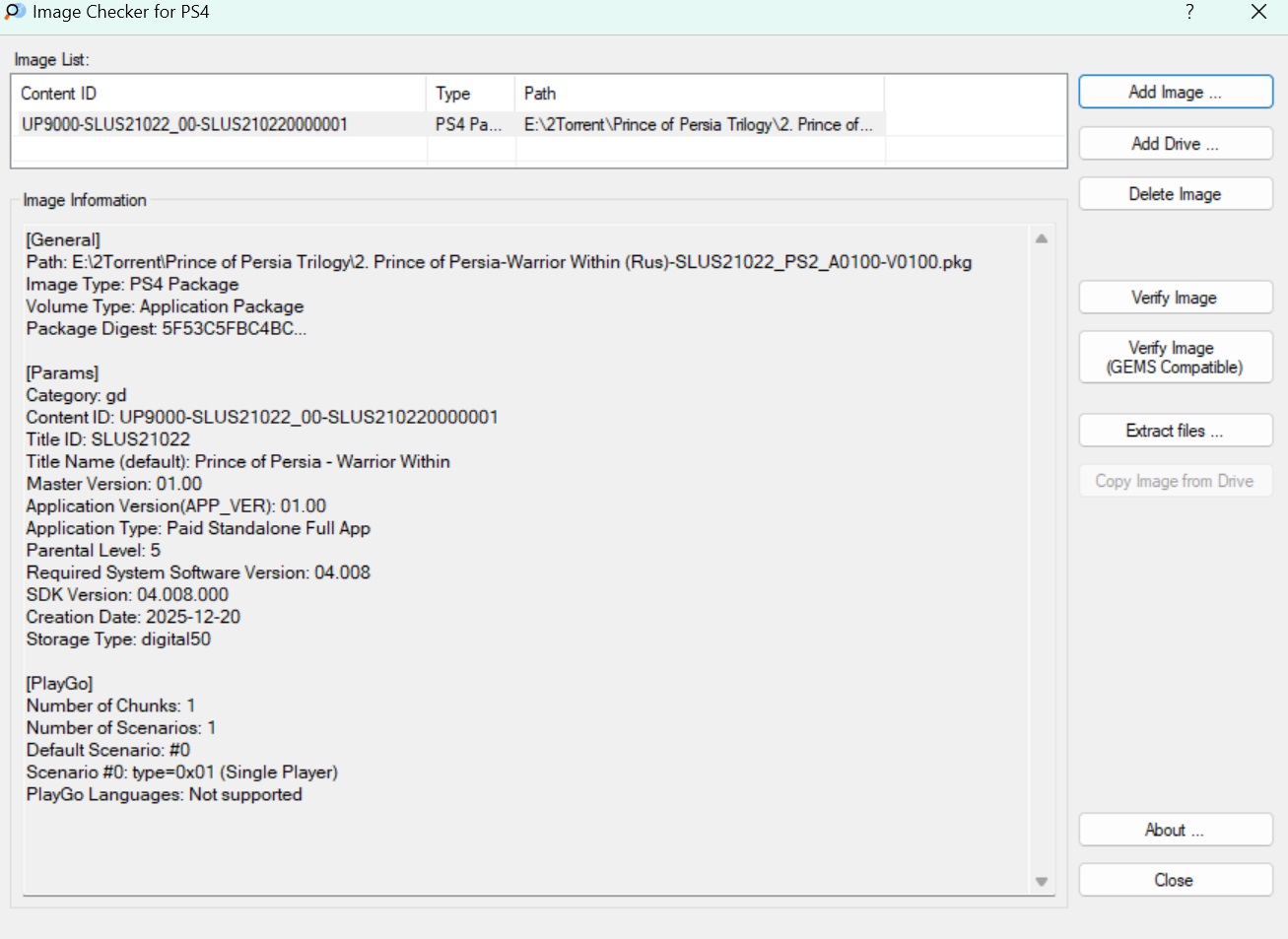Click Verify Image (GEMS Compatible)
1288x939 pixels.
point(1175,358)
